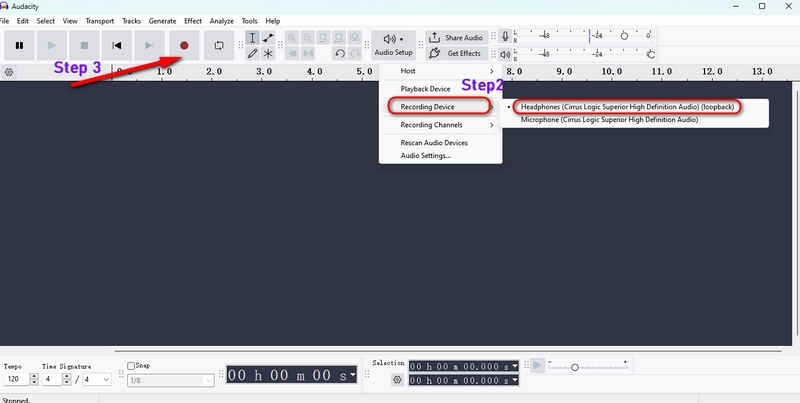
Task: Click the speaker playback meter icon
Action: tap(505, 54)
